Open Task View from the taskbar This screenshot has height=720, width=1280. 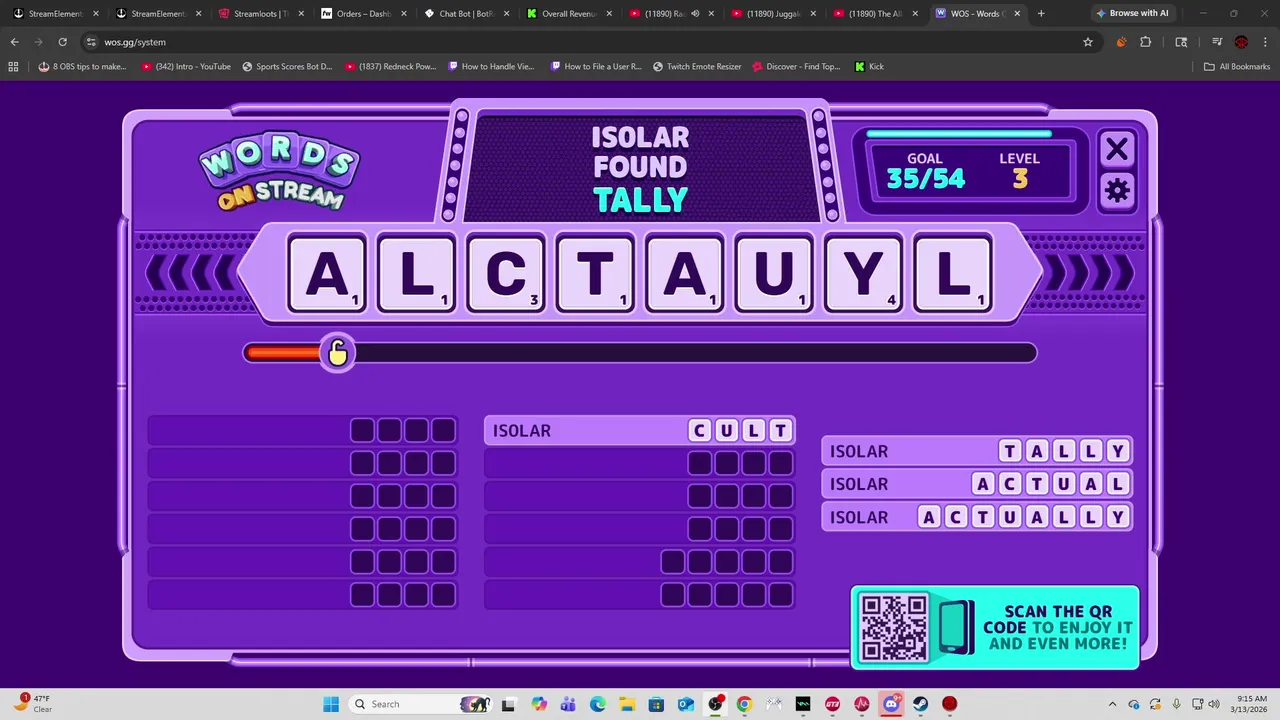[x=508, y=704]
